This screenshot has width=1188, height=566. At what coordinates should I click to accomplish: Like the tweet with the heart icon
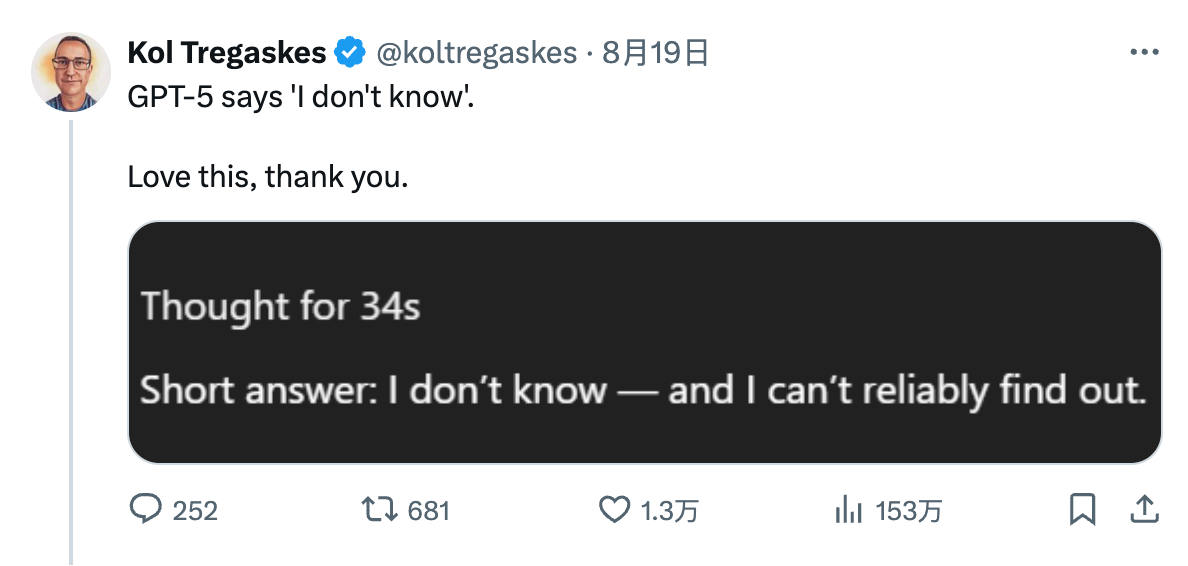[x=614, y=510]
